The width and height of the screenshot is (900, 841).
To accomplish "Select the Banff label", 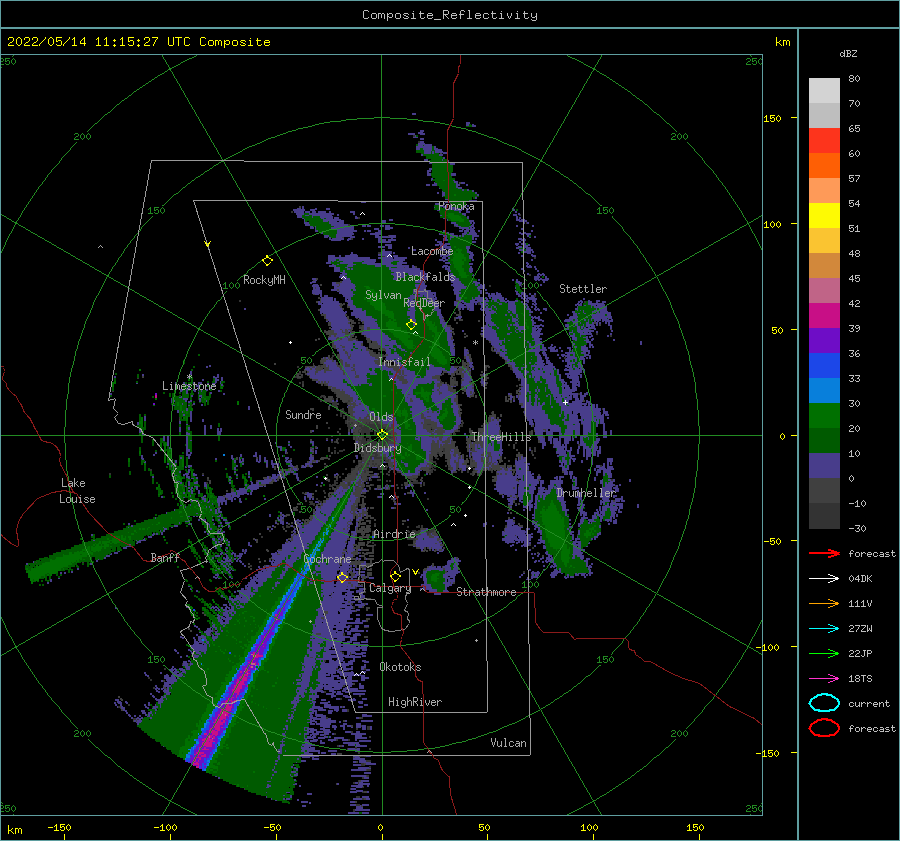I will [x=165, y=557].
